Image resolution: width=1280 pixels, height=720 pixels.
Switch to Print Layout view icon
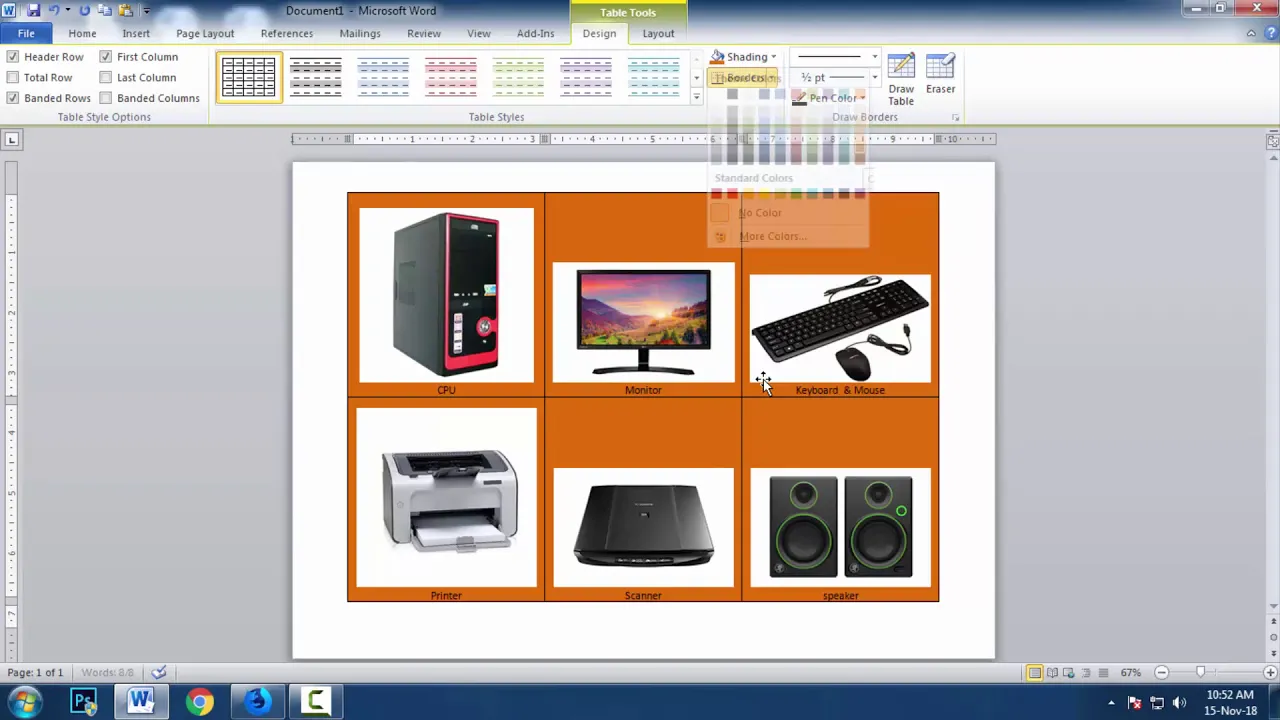[1034, 673]
